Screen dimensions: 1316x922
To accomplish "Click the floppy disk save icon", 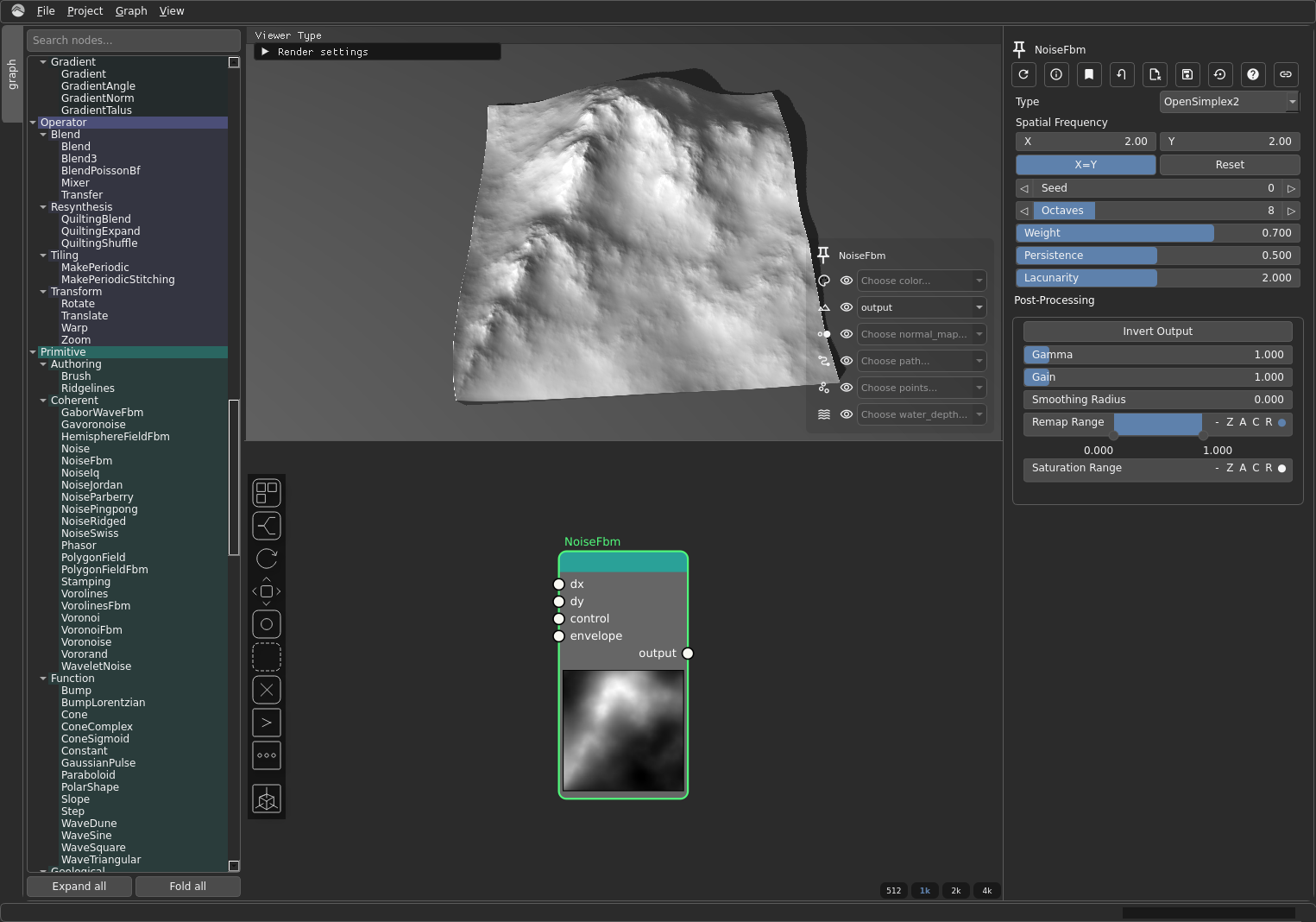I will click(1187, 74).
